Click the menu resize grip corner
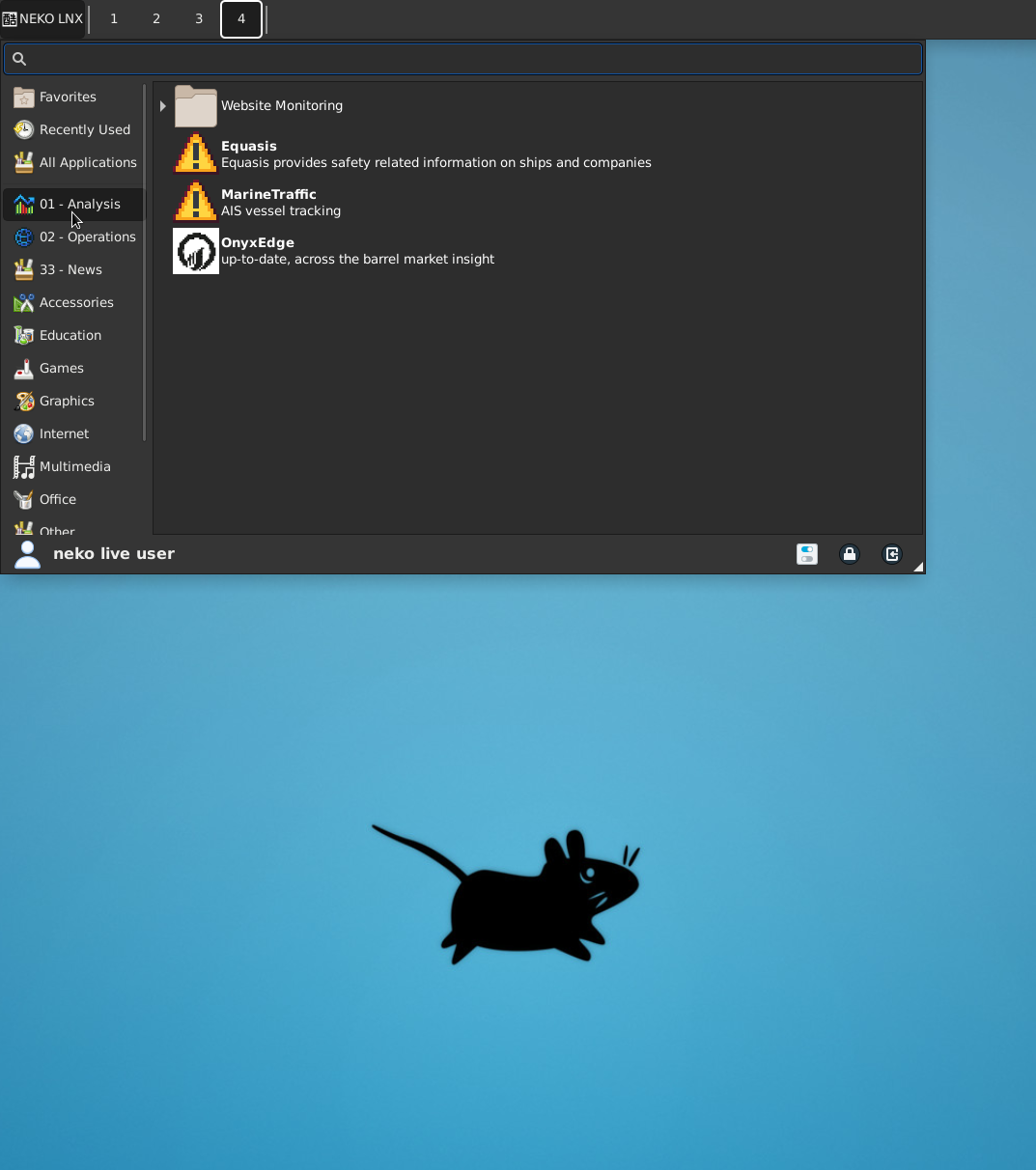Viewport: 1036px width, 1170px height. tap(918, 567)
